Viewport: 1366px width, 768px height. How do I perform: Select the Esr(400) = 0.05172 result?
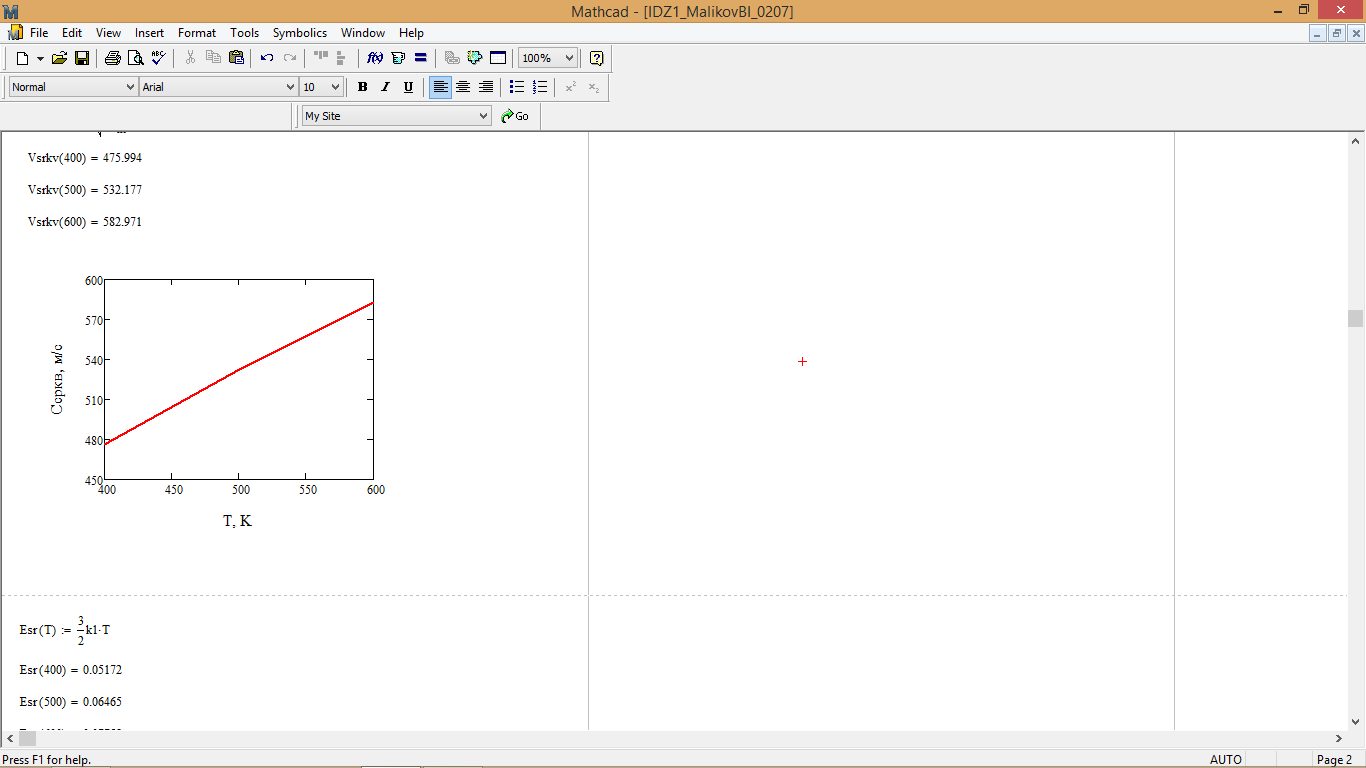(x=71, y=670)
